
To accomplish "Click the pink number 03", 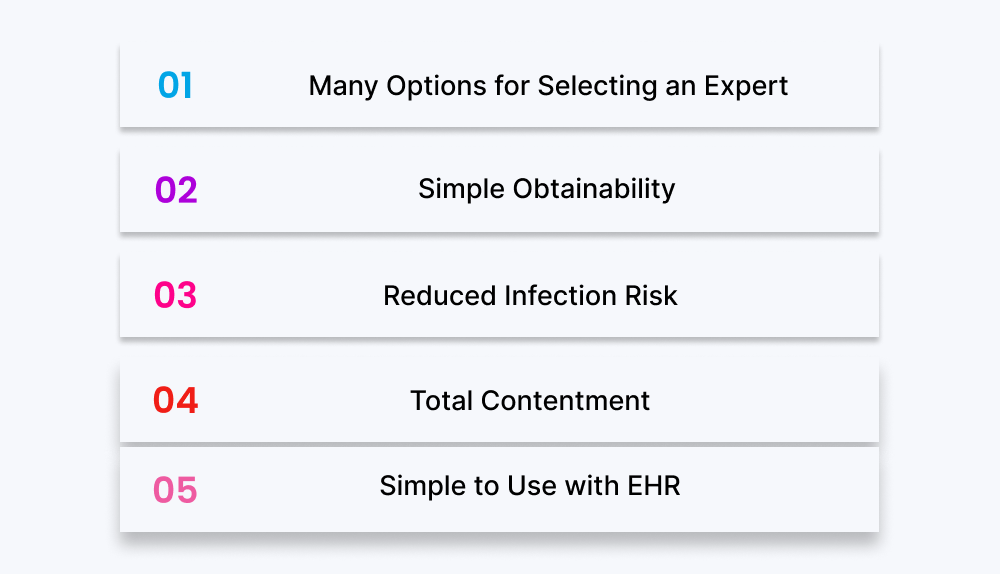I will point(175,296).
